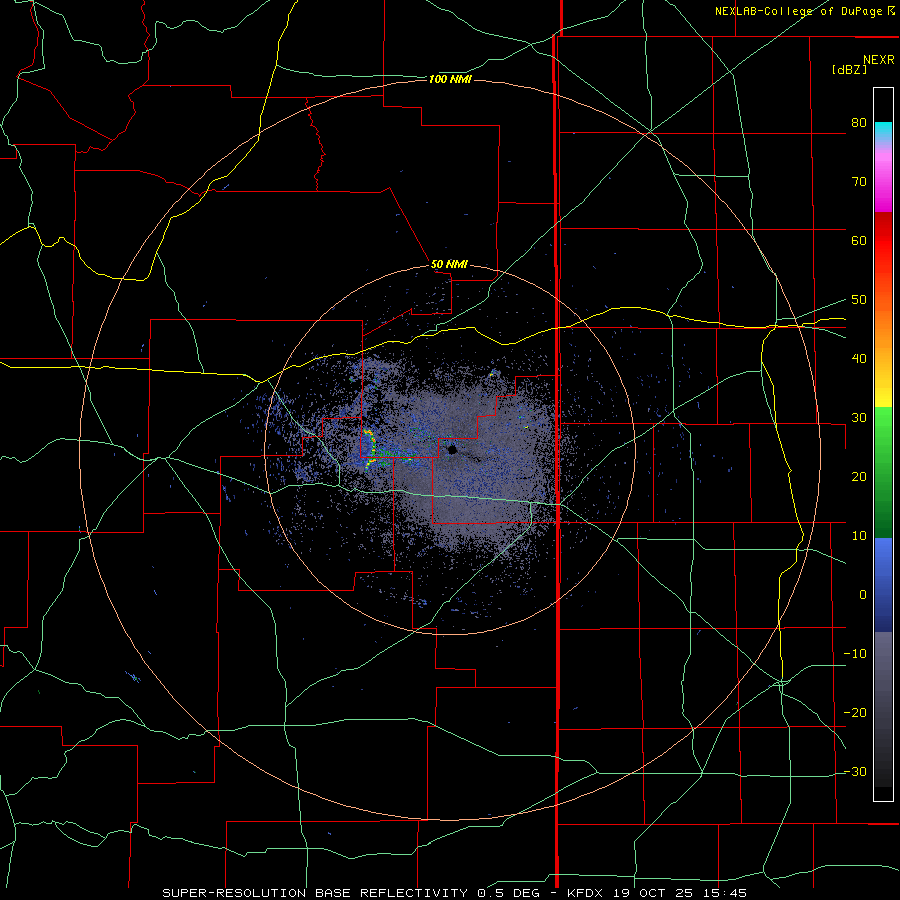Click the 0 dBZ legend value
This screenshot has width=900, height=900.
[863, 595]
